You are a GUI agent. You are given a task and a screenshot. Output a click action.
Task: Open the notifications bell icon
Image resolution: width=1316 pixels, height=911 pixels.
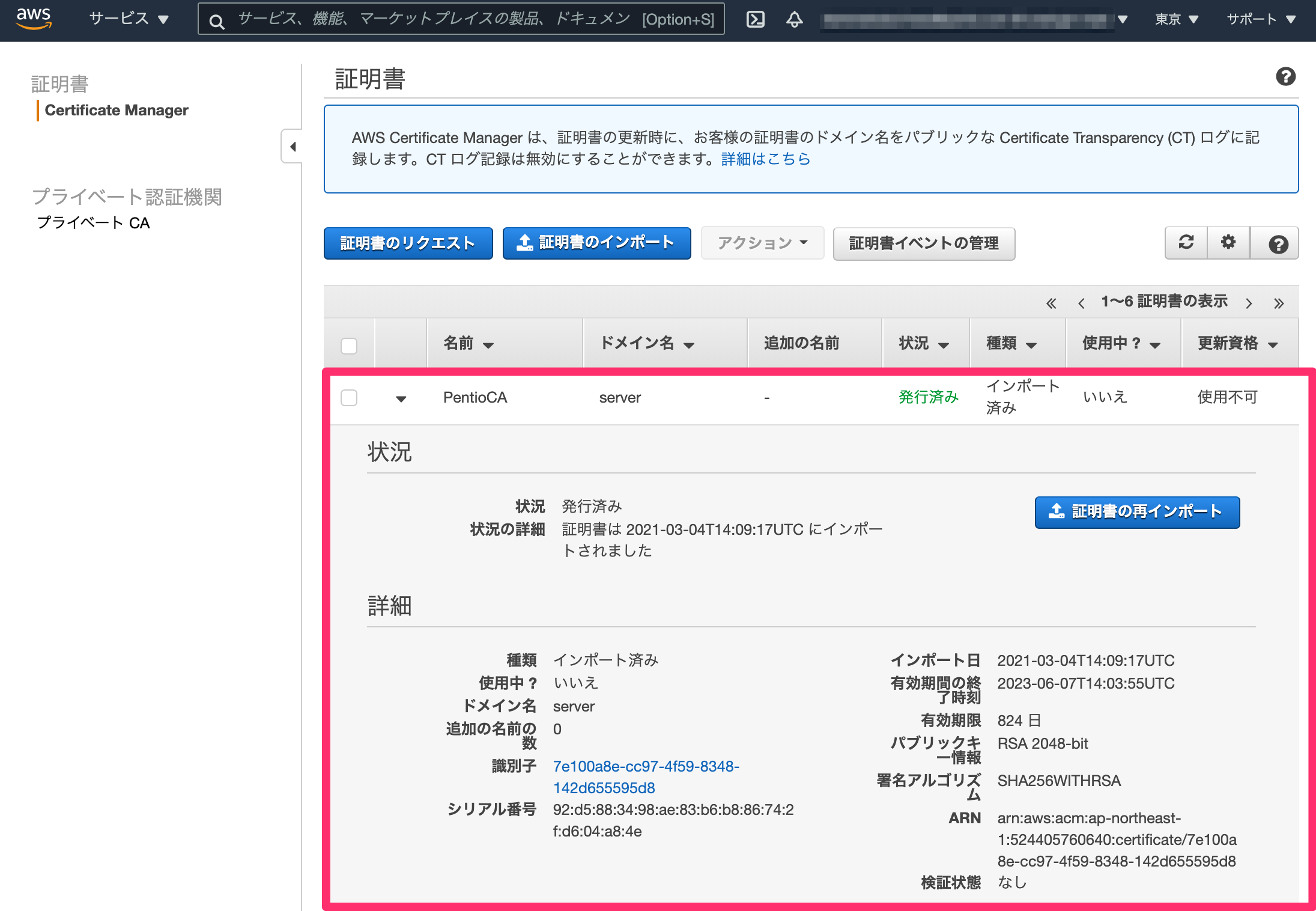(794, 19)
